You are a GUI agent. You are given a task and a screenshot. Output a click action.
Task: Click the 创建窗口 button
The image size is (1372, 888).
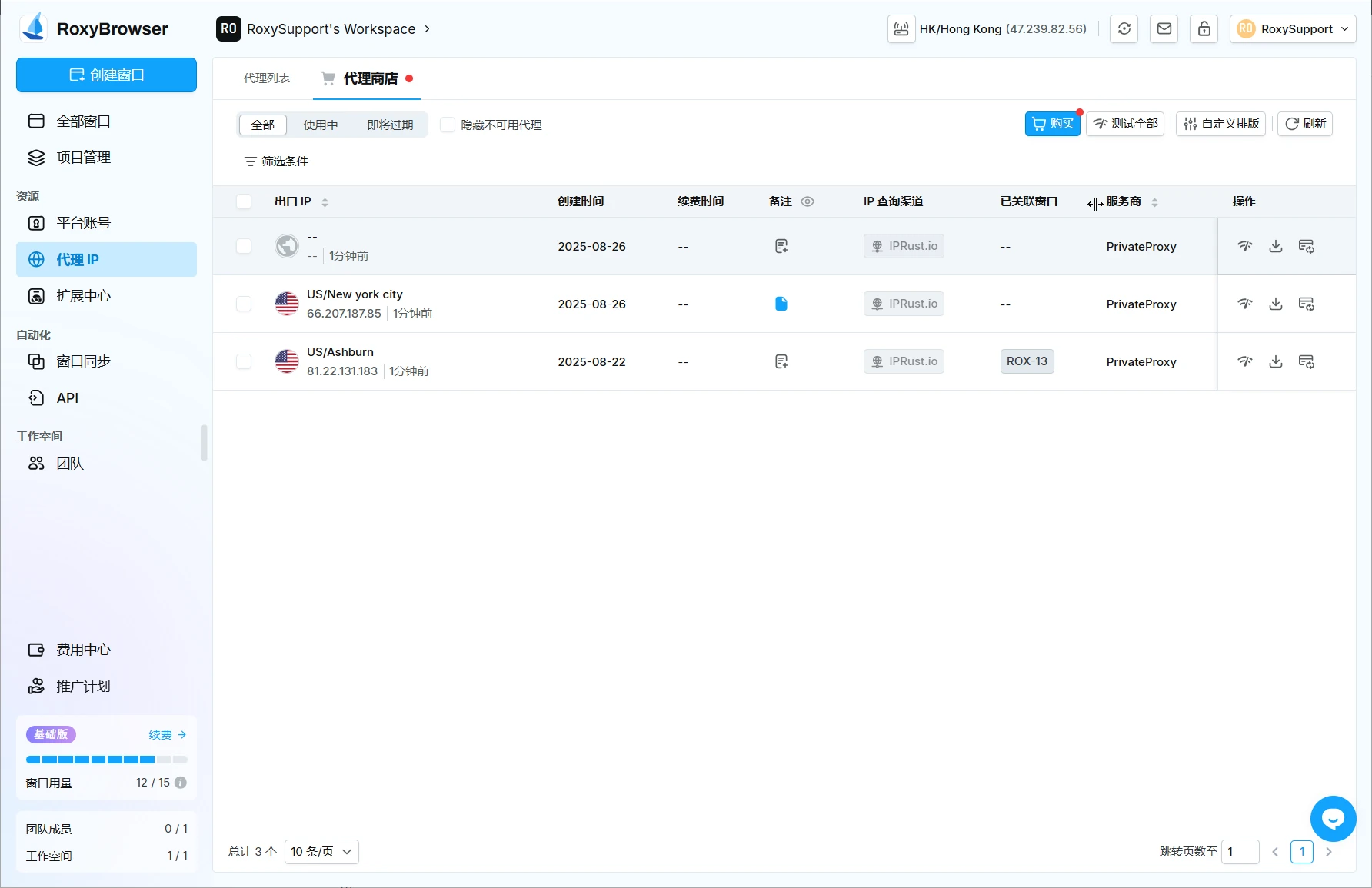pyautogui.click(x=106, y=75)
